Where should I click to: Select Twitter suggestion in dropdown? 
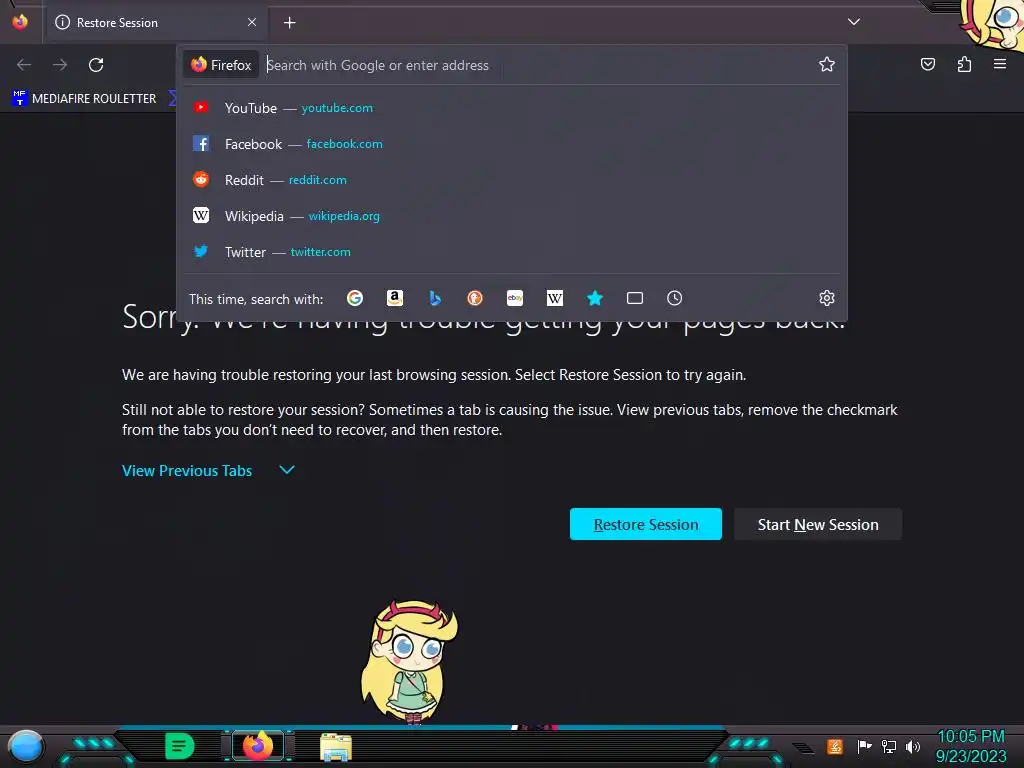click(513, 251)
